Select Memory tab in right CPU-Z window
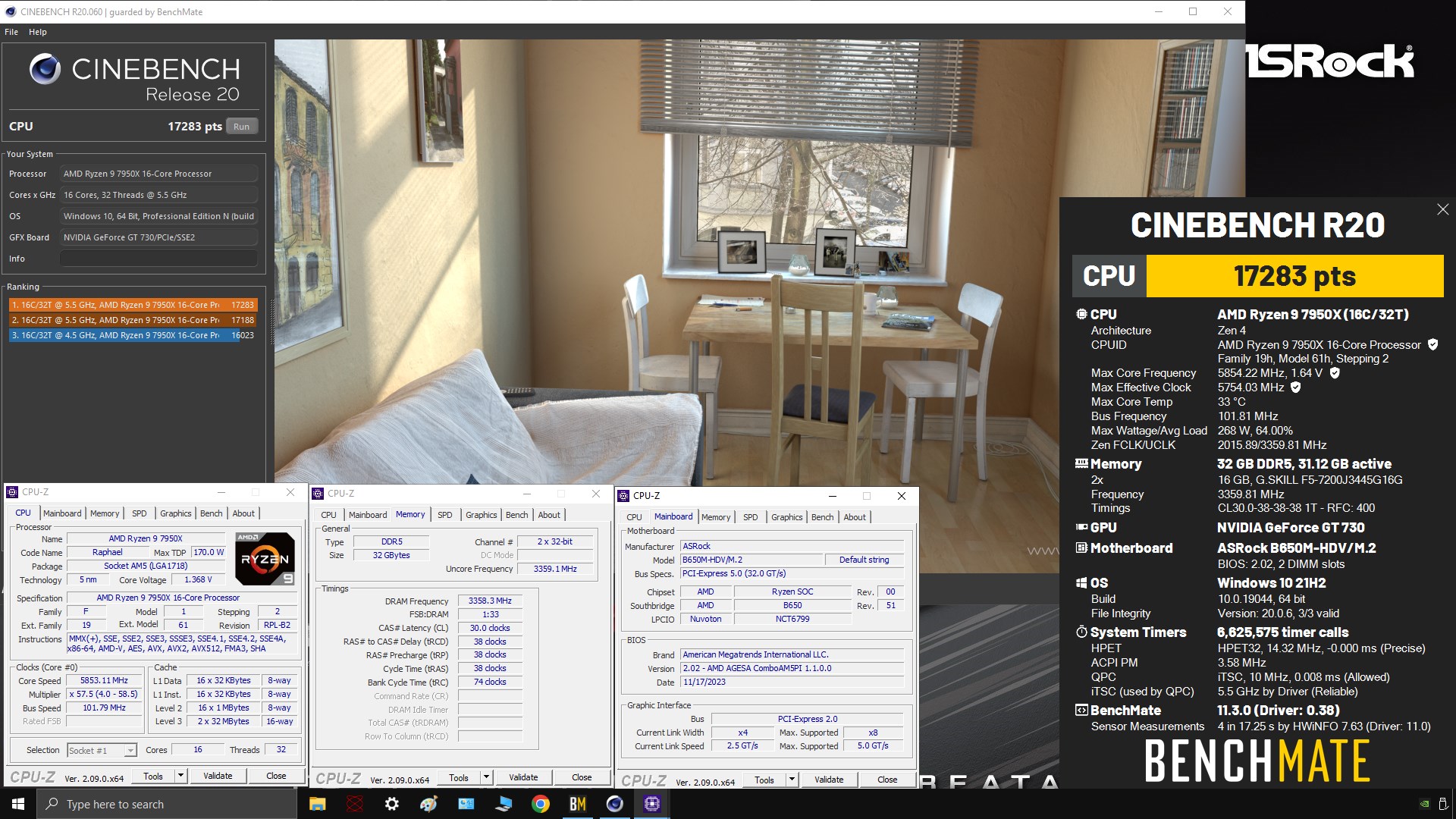This screenshot has height=819, width=1456. pyautogui.click(x=716, y=517)
